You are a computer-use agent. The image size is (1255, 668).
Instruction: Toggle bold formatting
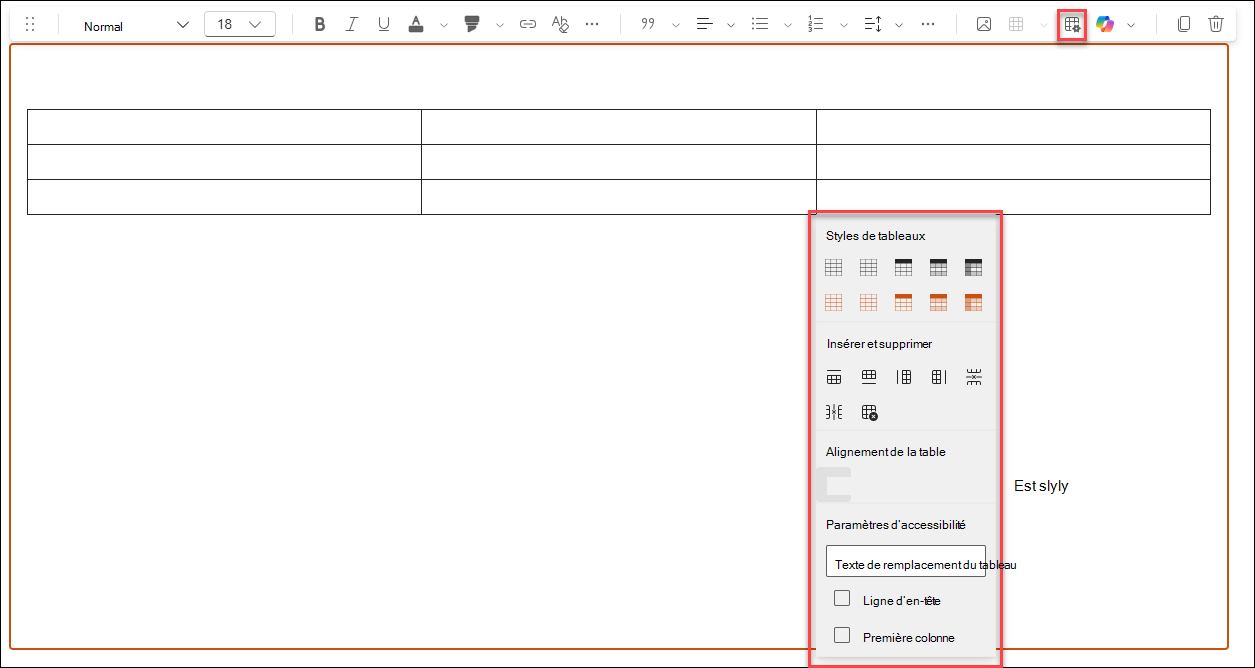(320, 25)
